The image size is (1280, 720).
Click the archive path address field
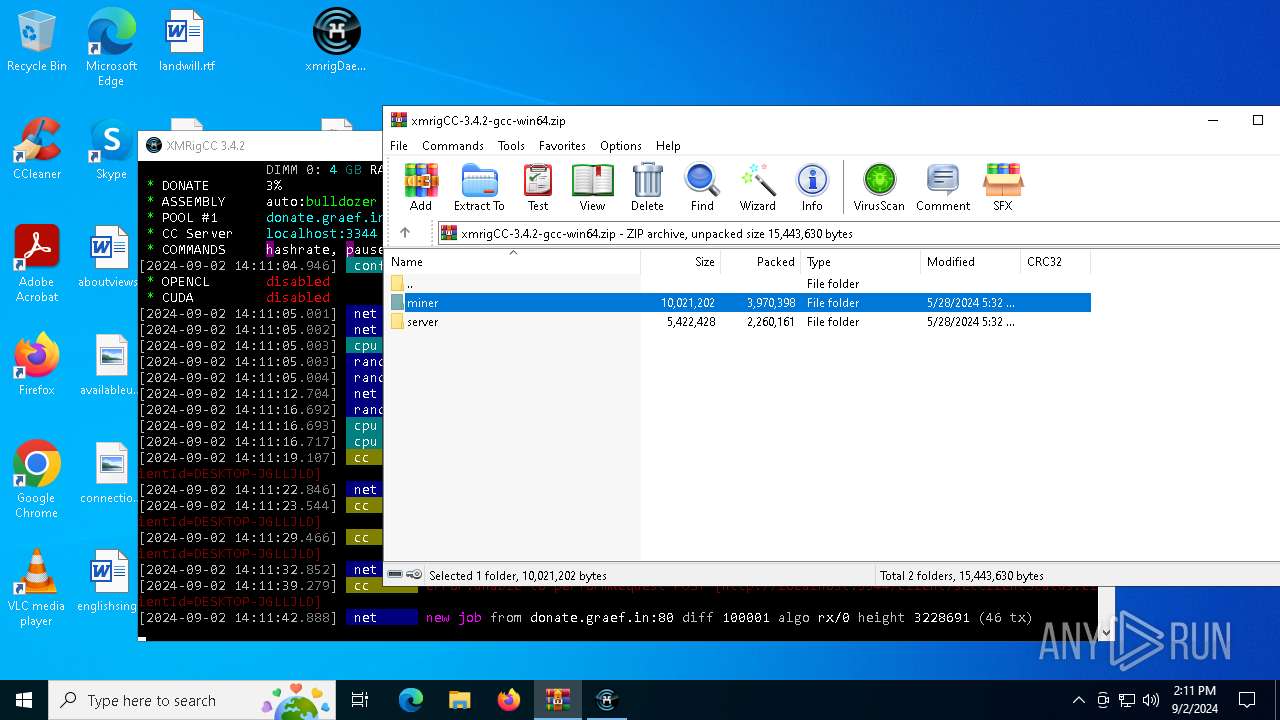[860, 233]
